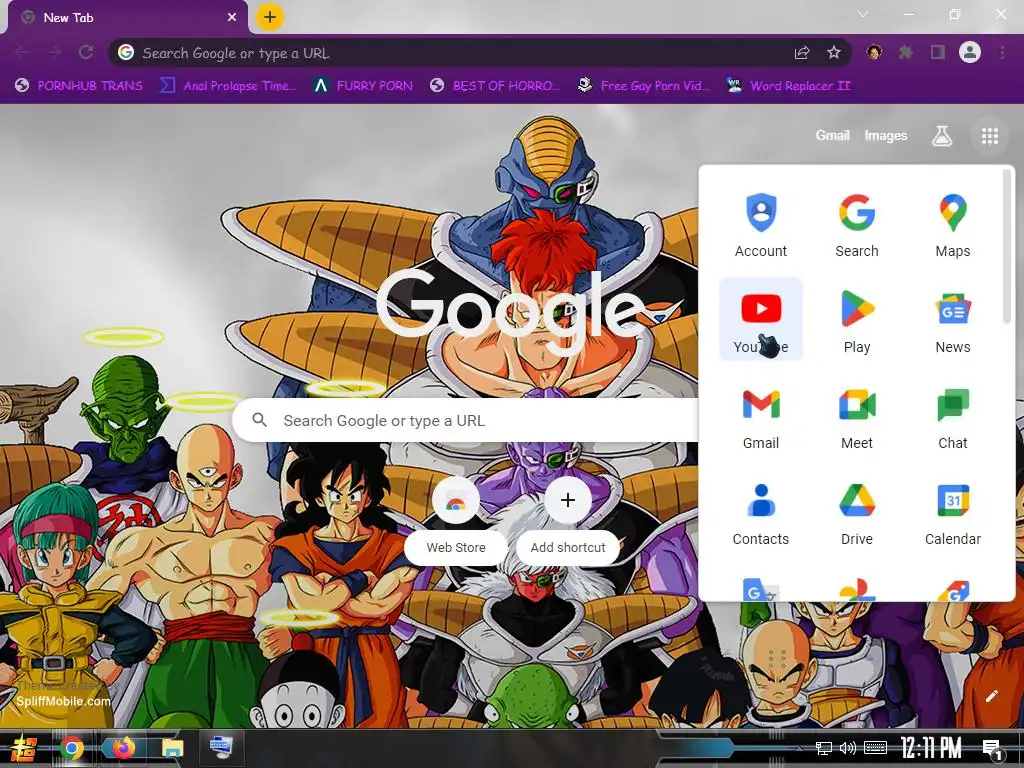Close the Google apps grid launcher
Screen dimensions: 1024x768
(989, 136)
